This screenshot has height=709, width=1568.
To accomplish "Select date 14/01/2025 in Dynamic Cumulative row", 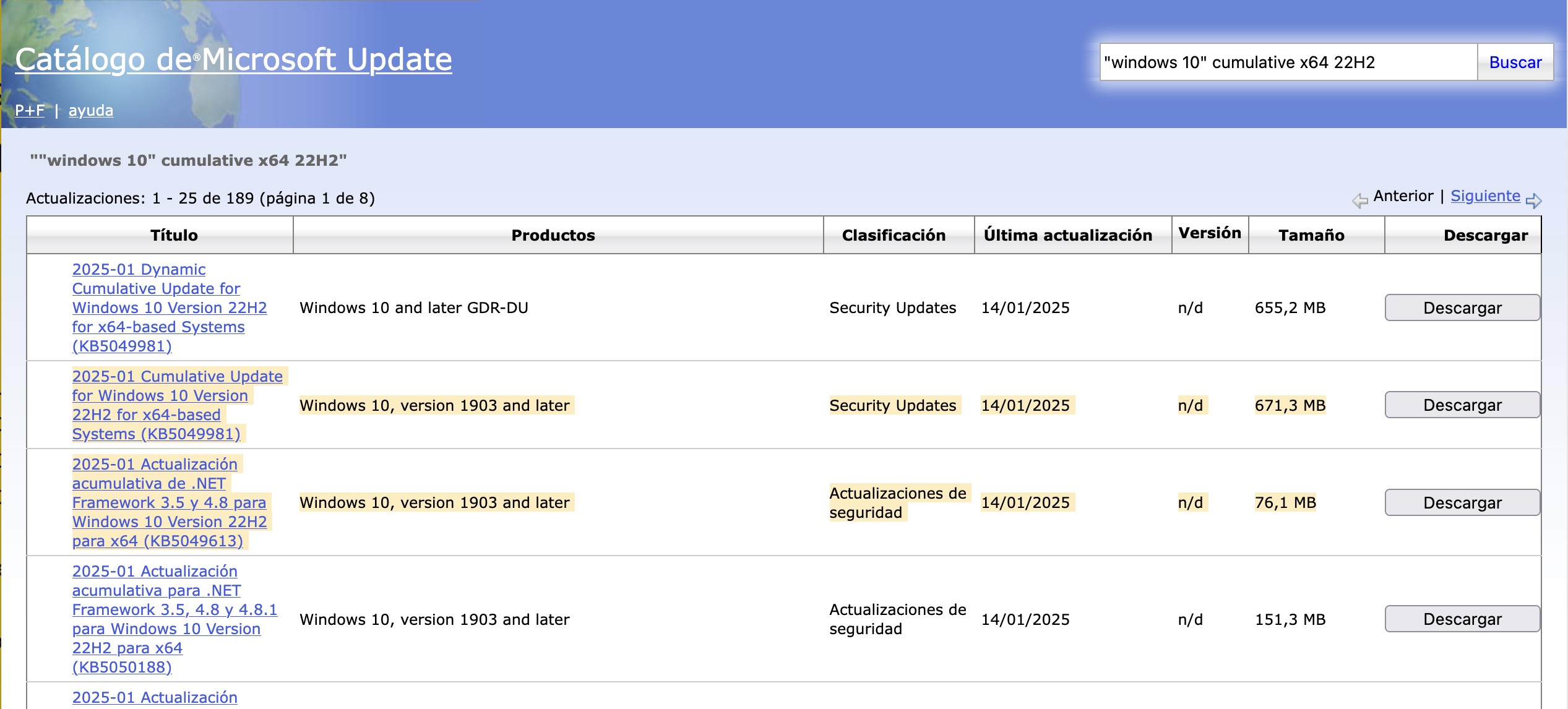I will tap(1025, 307).
